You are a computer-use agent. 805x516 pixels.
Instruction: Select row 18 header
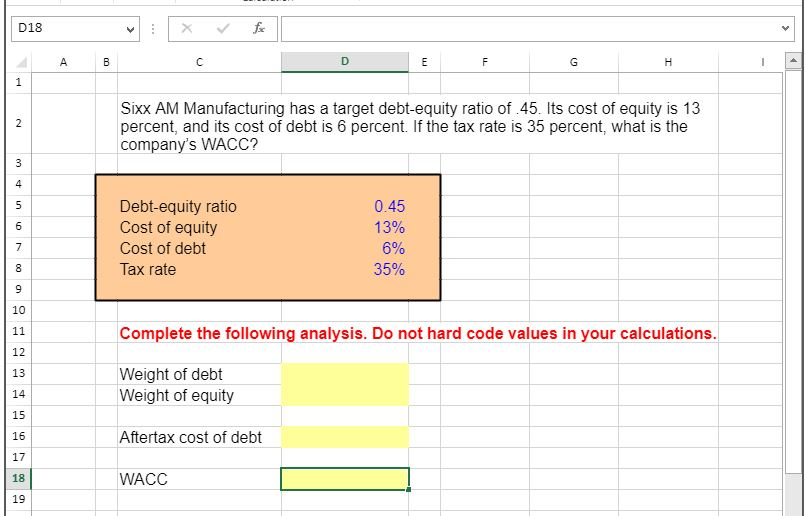tap(18, 479)
